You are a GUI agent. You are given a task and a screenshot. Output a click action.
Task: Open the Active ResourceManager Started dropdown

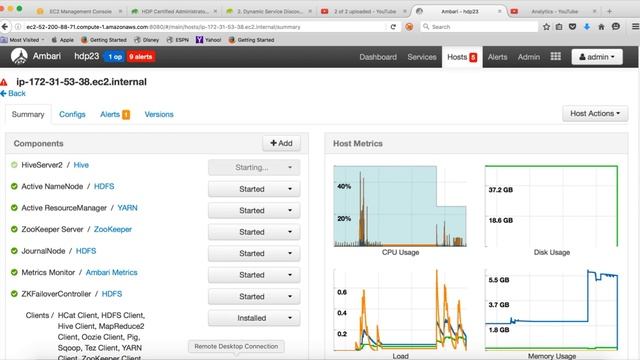point(254,210)
